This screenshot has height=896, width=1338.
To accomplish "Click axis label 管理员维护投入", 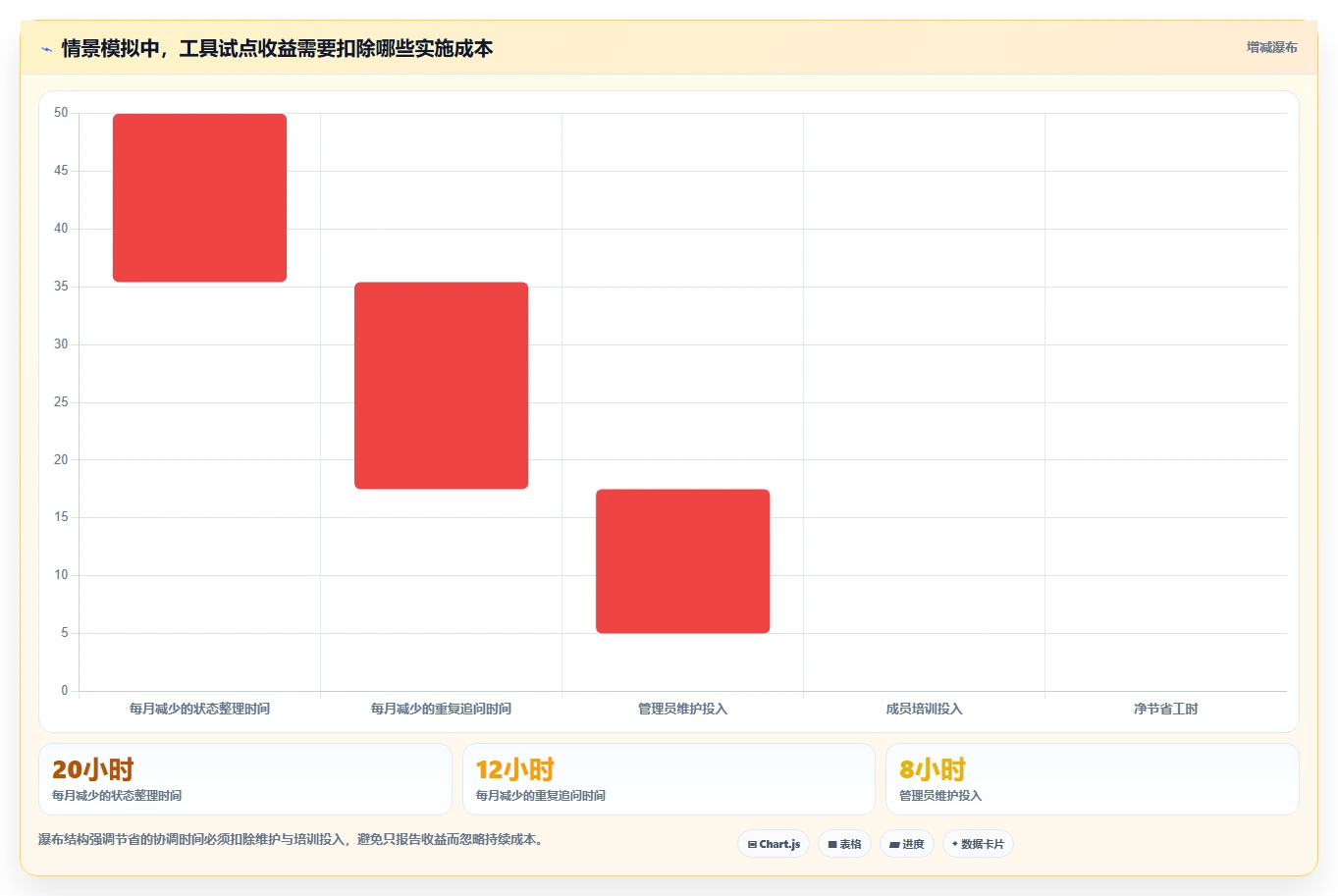I will point(682,709).
